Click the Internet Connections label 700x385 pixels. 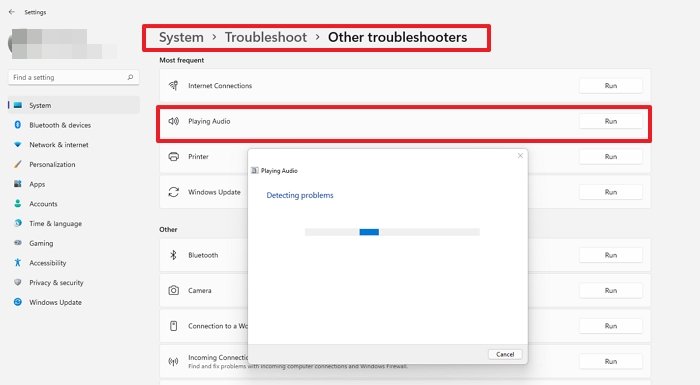220,85
